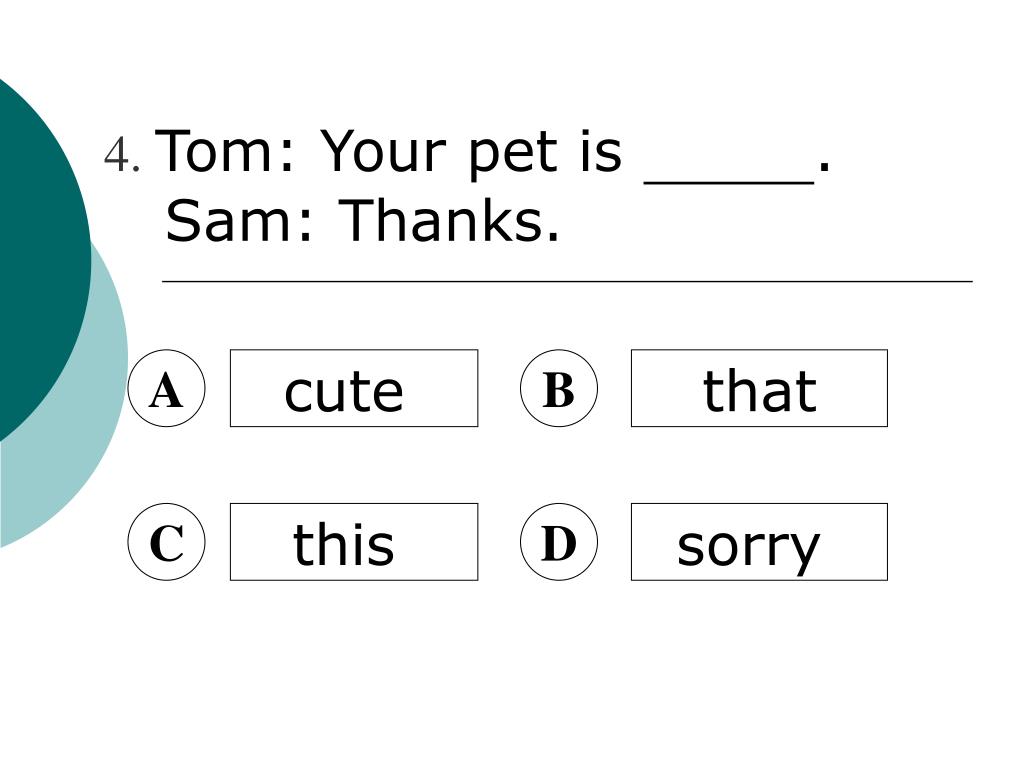Click the word Tom in the question
This screenshot has width=1024, height=768.
click(x=214, y=152)
